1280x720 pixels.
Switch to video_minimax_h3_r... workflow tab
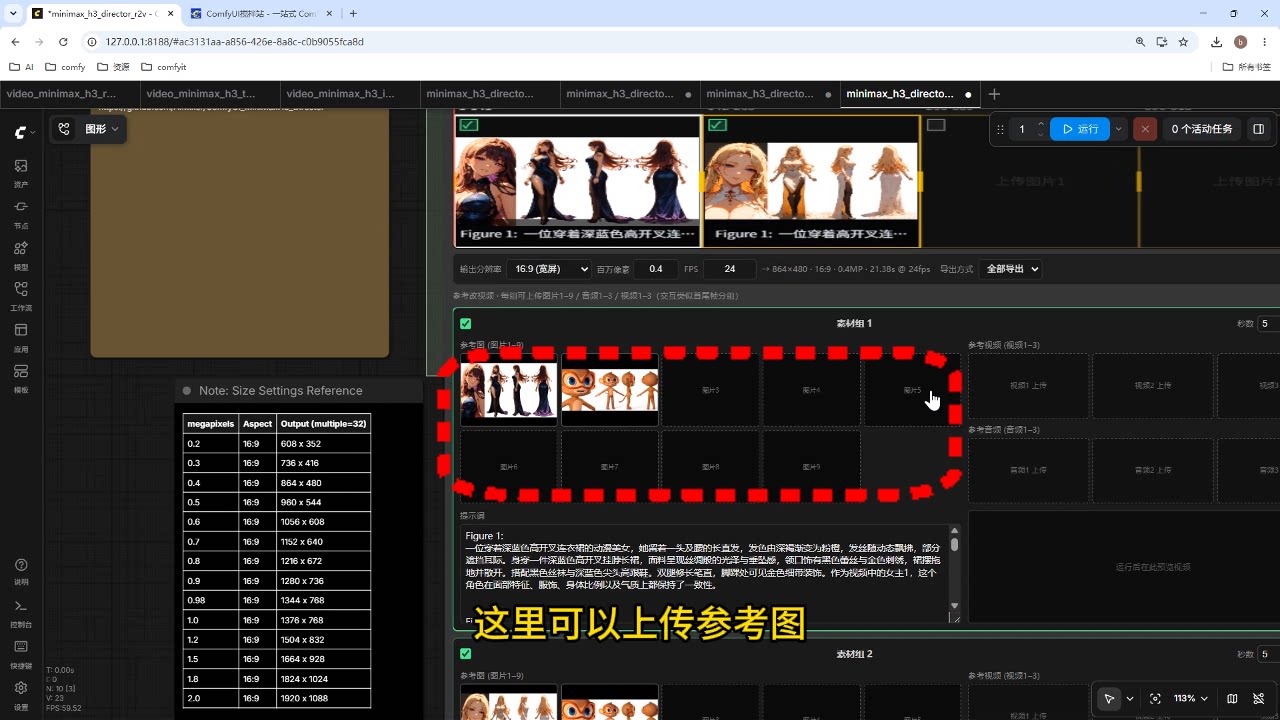pyautogui.click(x=69, y=94)
